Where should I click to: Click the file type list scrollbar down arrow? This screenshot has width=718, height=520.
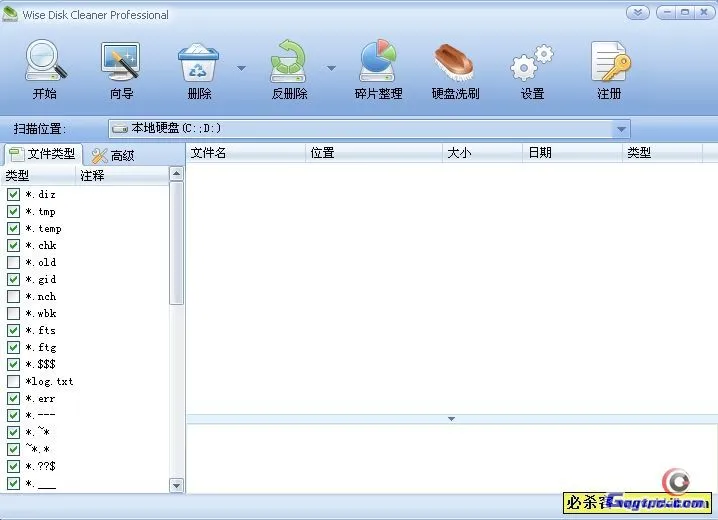(177, 486)
